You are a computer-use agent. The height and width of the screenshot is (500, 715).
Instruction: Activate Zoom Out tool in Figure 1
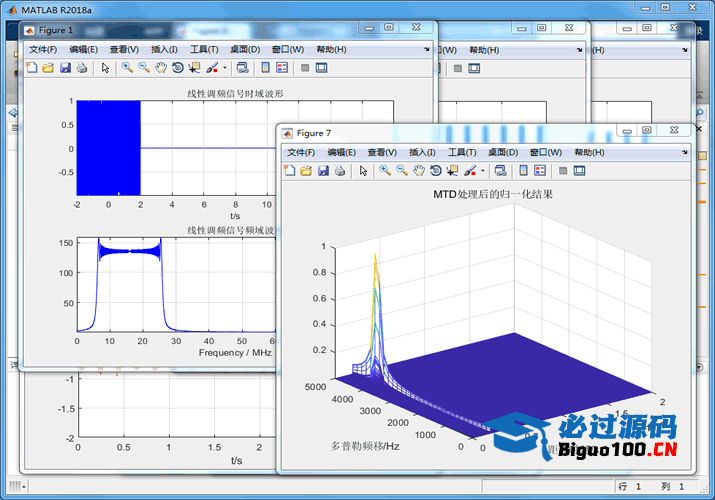(x=144, y=68)
